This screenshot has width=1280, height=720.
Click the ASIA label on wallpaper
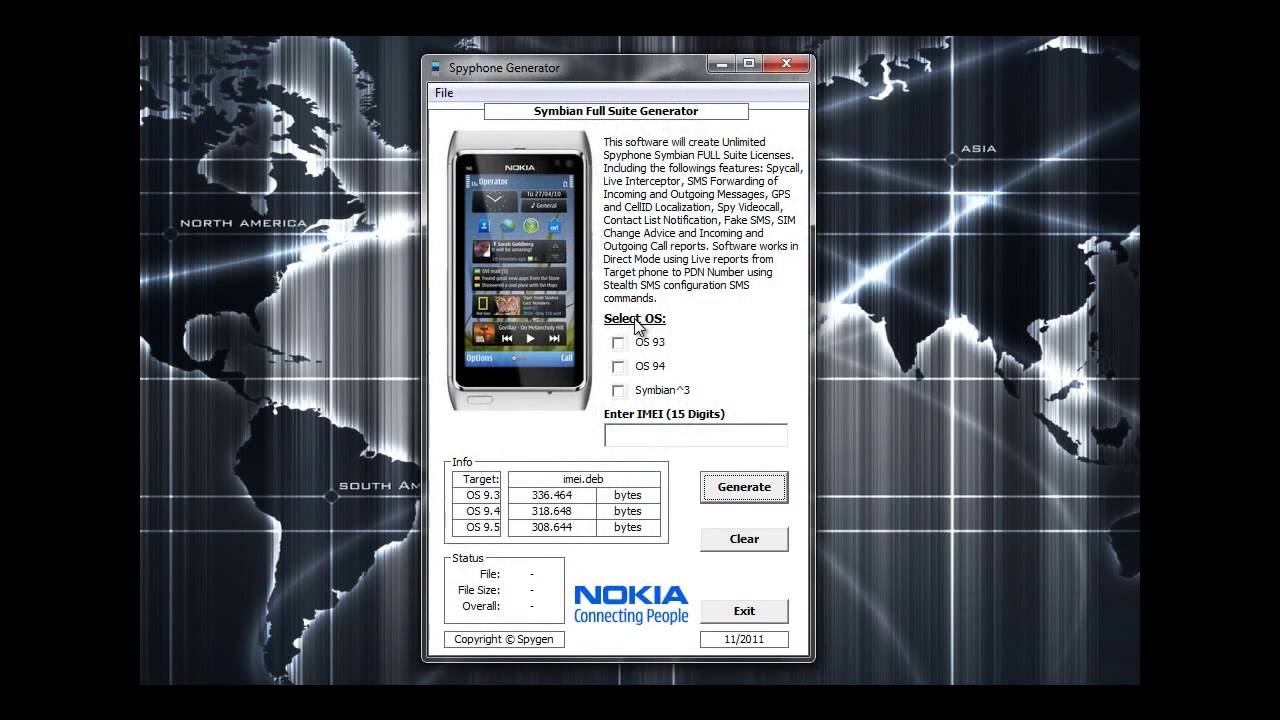click(978, 149)
